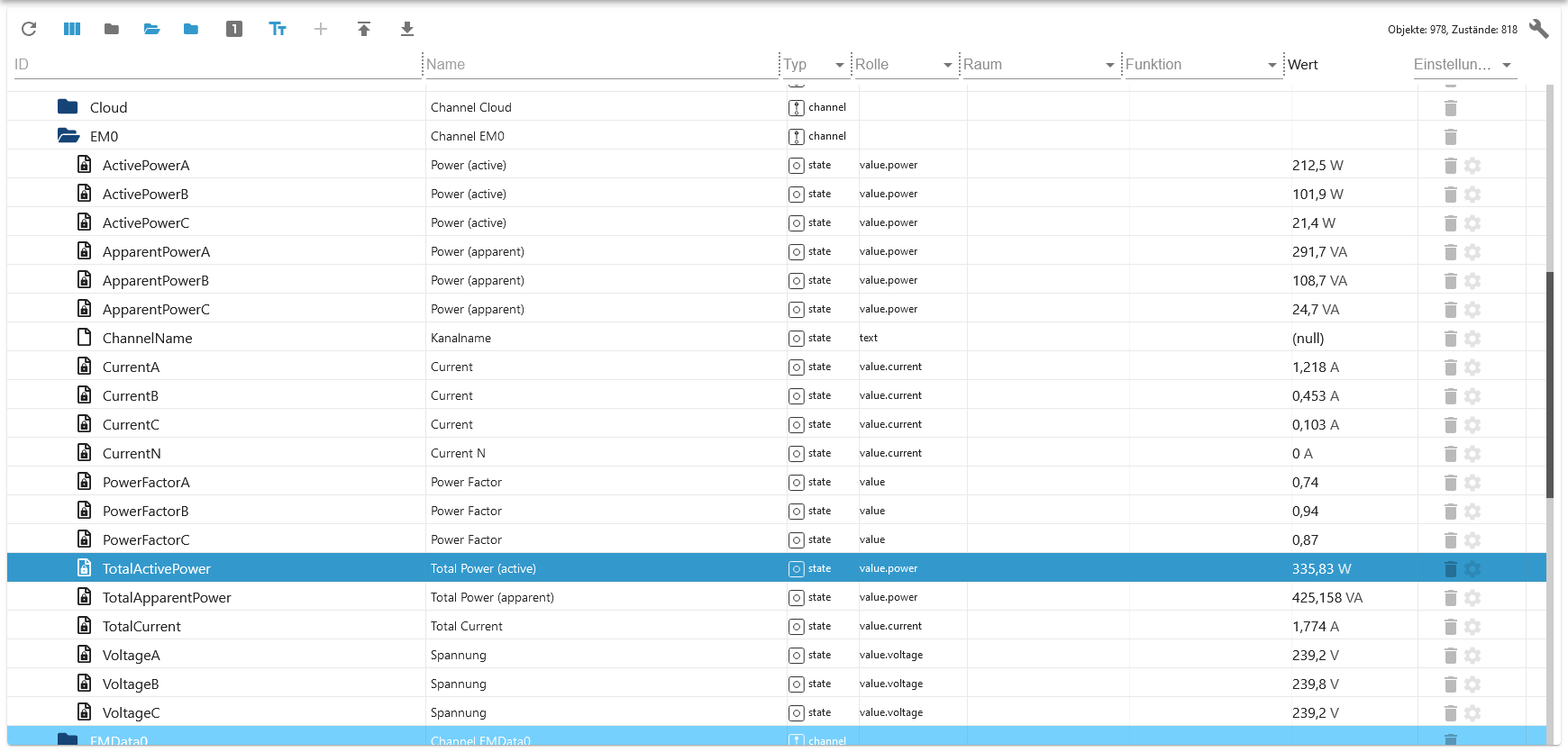Viewport: 1568px width, 752px height.
Task: Click the Kanalname name cell
Action: point(460,339)
